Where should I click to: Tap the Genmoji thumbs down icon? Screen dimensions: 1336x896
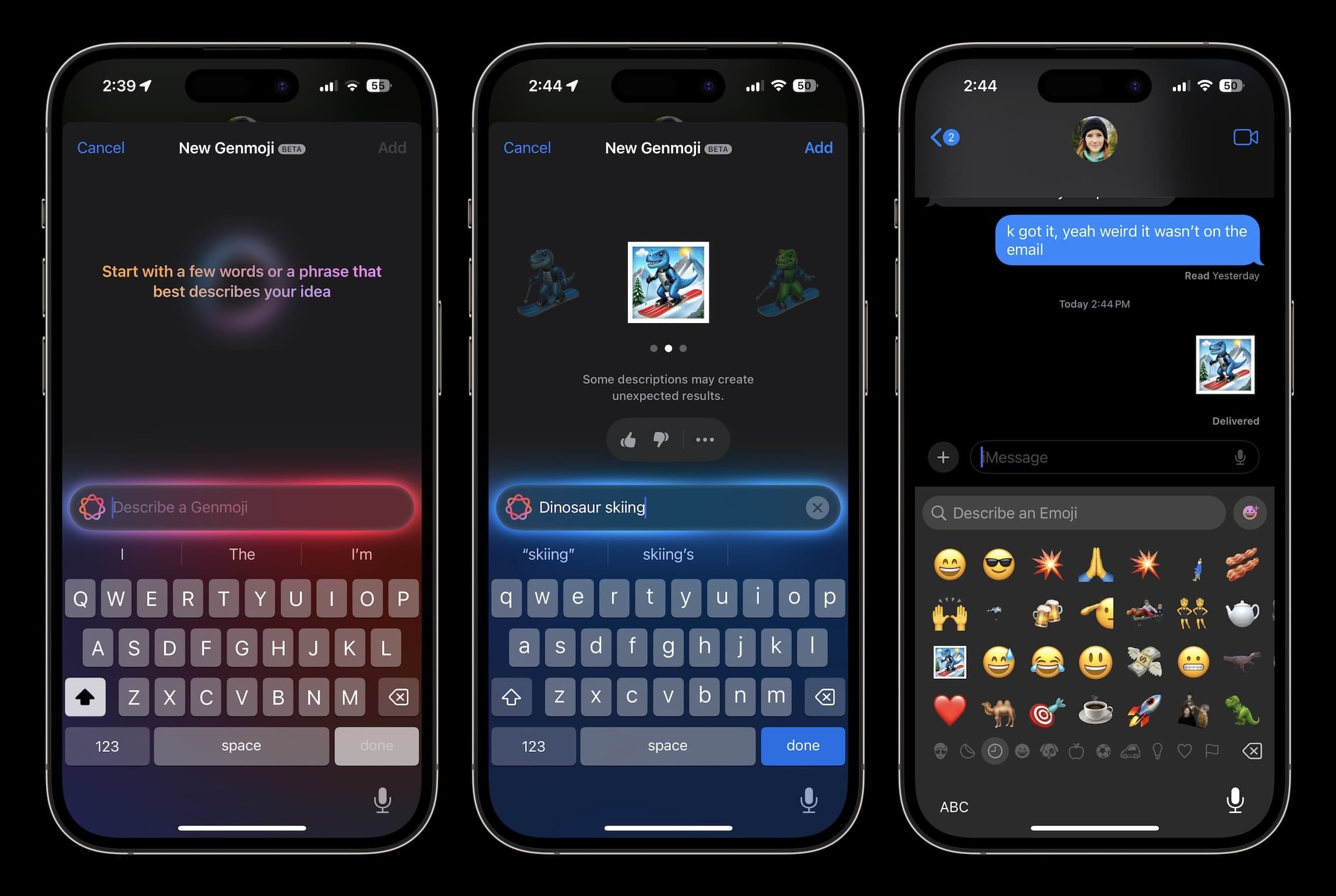click(x=660, y=439)
